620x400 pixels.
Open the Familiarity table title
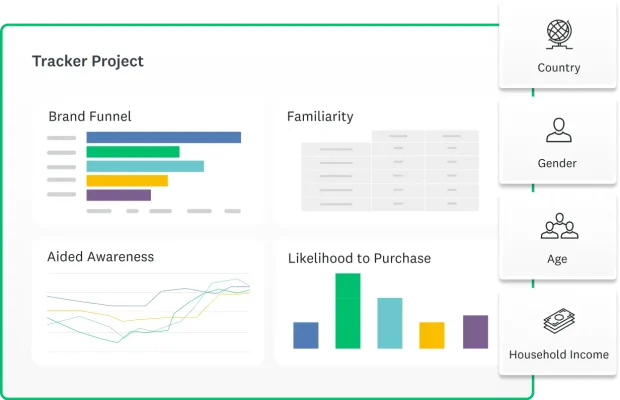(x=320, y=117)
